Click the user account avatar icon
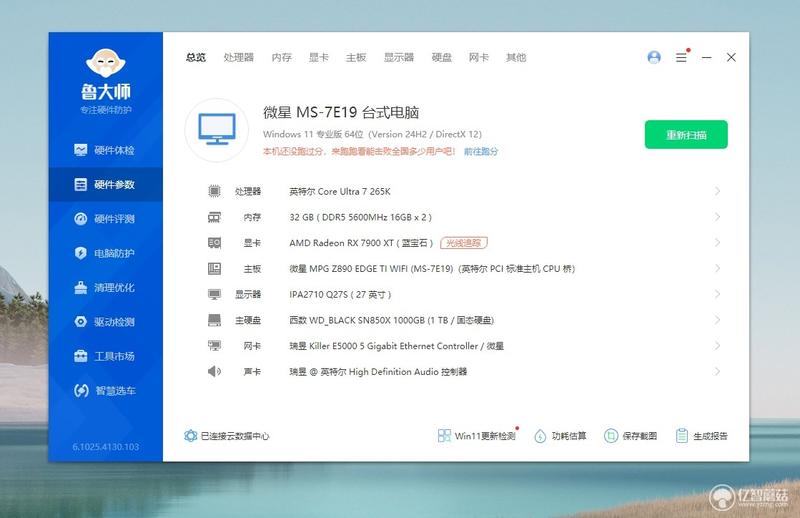The image size is (800, 518). (654, 57)
